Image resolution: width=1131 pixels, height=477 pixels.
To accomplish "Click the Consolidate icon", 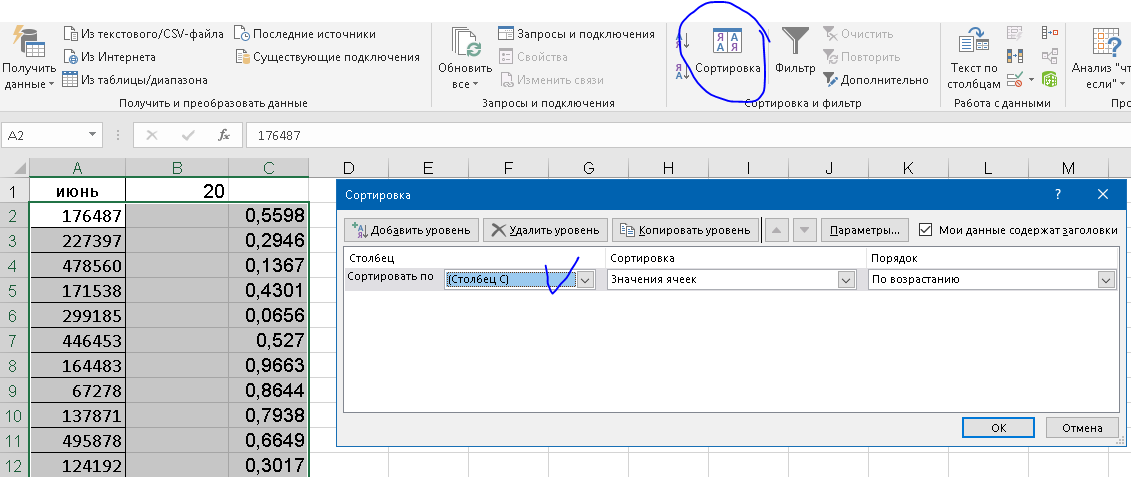I will pyautogui.click(x=1050, y=32).
